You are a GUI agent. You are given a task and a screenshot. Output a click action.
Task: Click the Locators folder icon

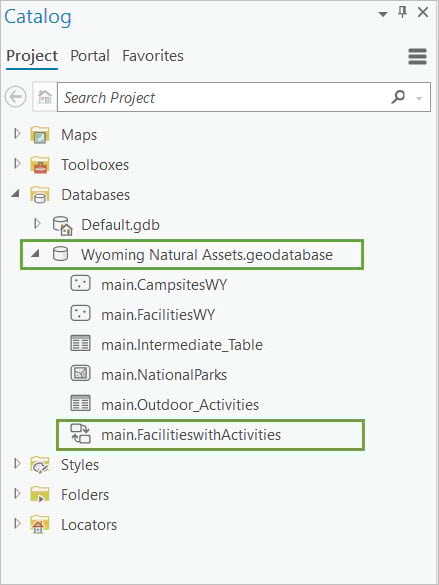coord(40,525)
